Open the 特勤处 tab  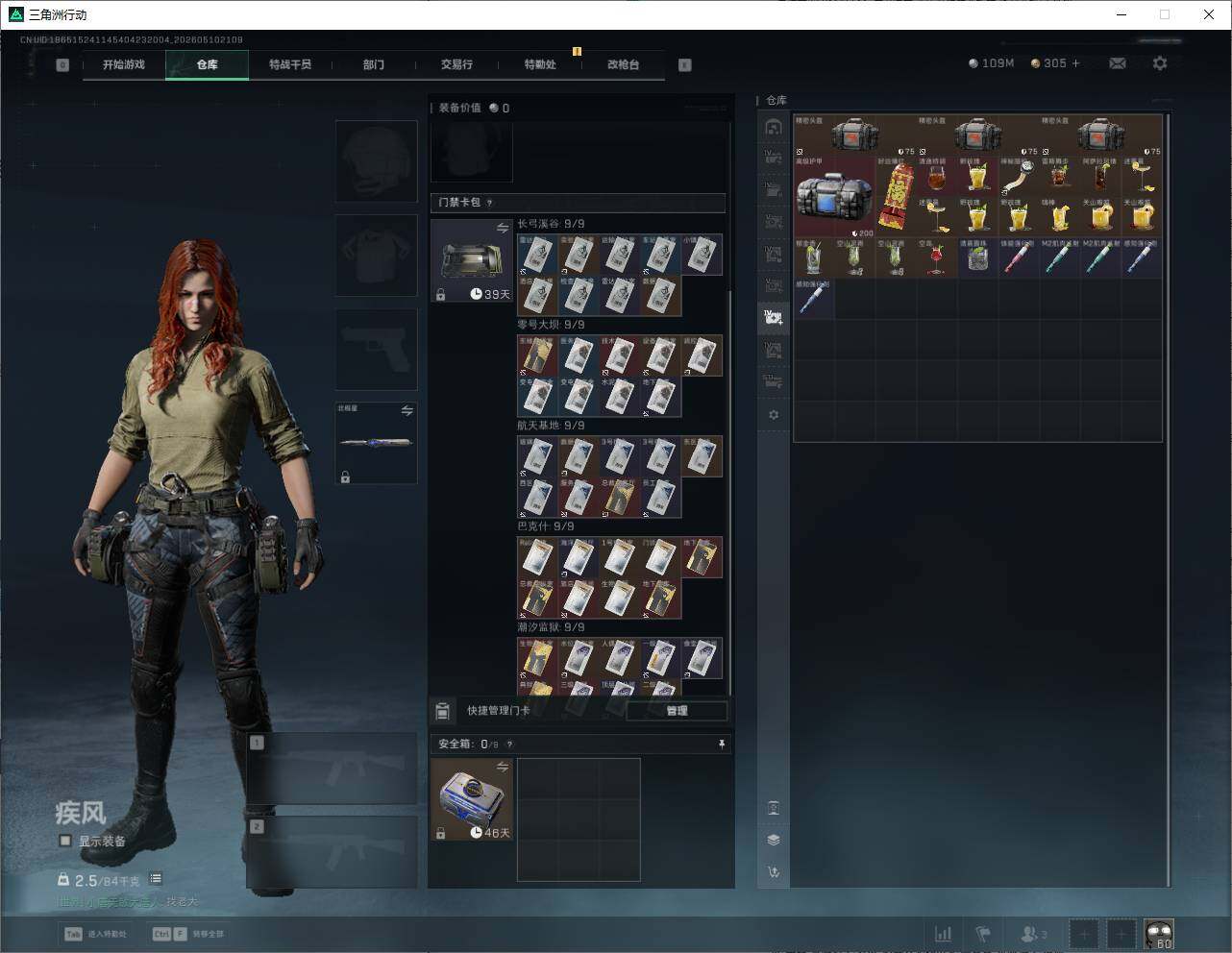coord(540,64)
